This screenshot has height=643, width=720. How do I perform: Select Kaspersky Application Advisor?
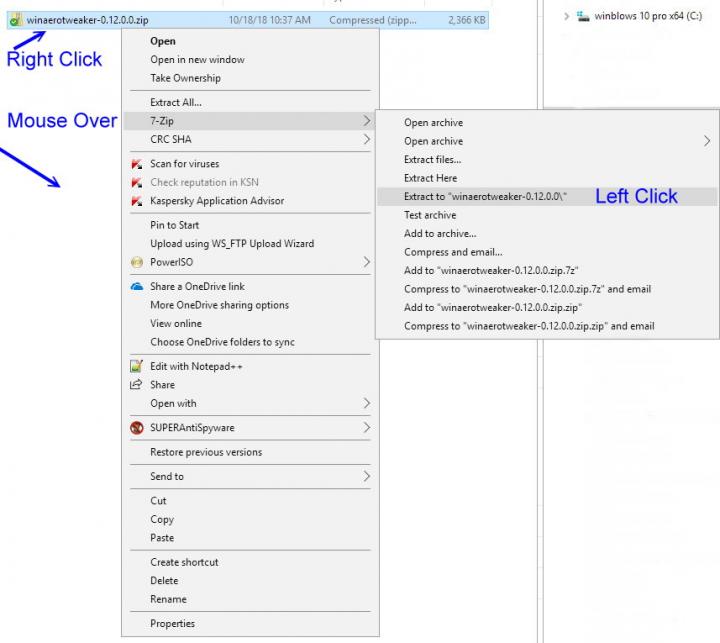click(x=217, y=201)
